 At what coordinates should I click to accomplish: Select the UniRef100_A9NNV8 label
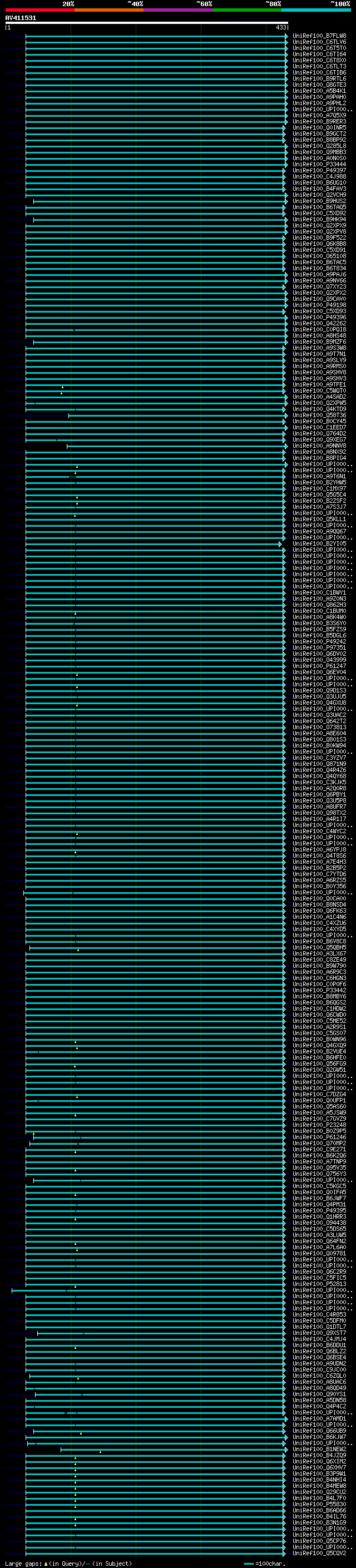(319, 446)
